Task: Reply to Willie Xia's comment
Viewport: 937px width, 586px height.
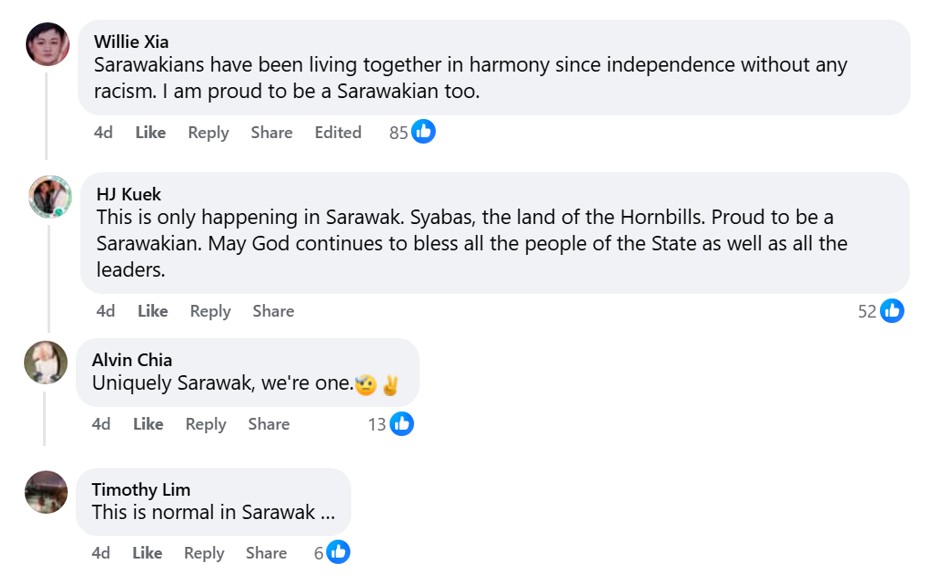Action: coord(208,132)
